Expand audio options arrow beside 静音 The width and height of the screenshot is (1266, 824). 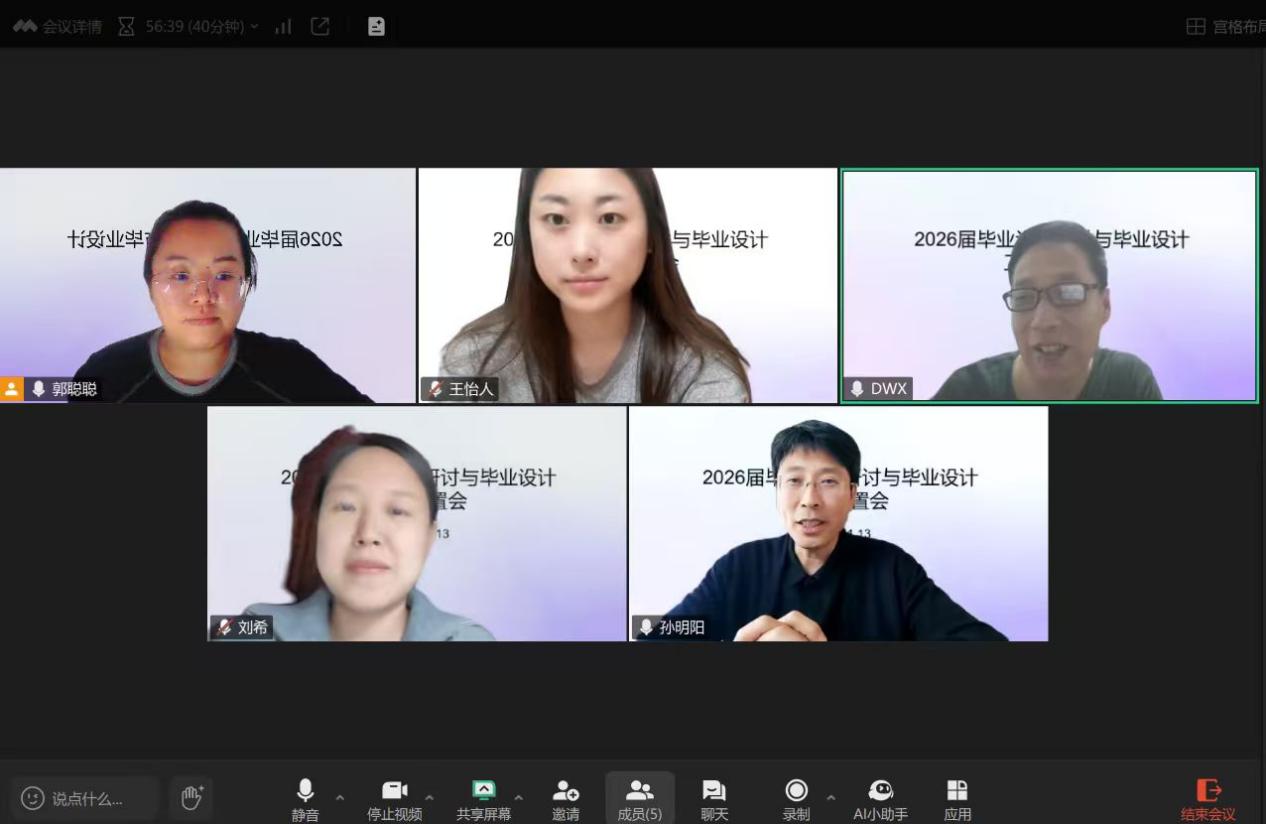[340, 797]
